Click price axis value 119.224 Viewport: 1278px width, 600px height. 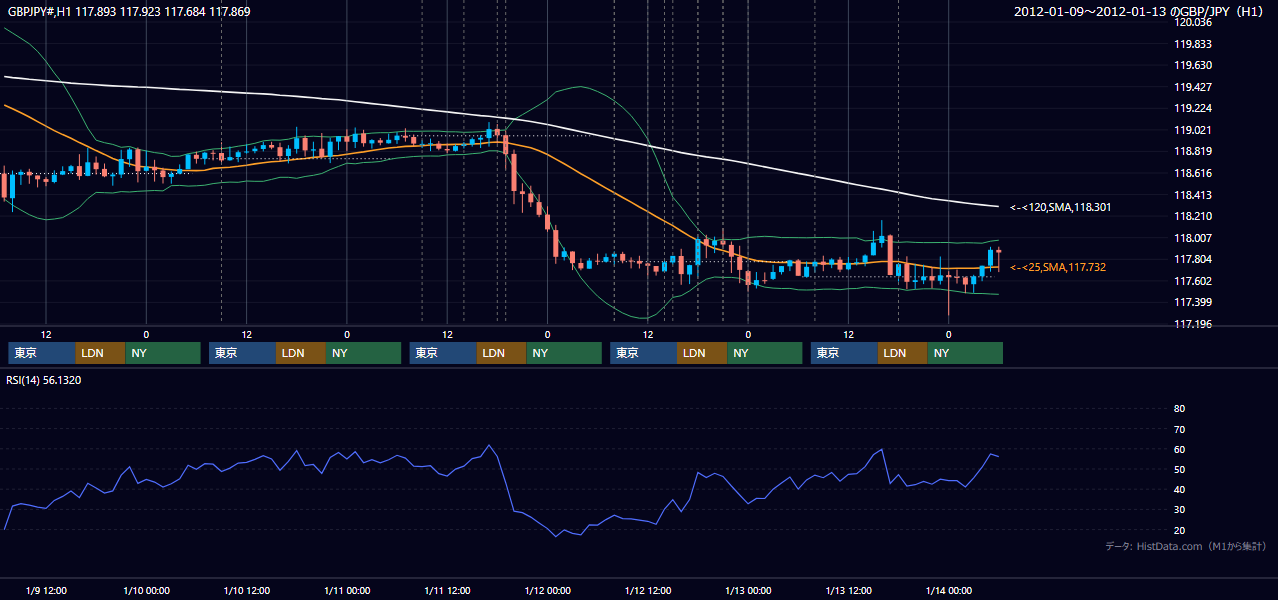tap(1192, 108)
